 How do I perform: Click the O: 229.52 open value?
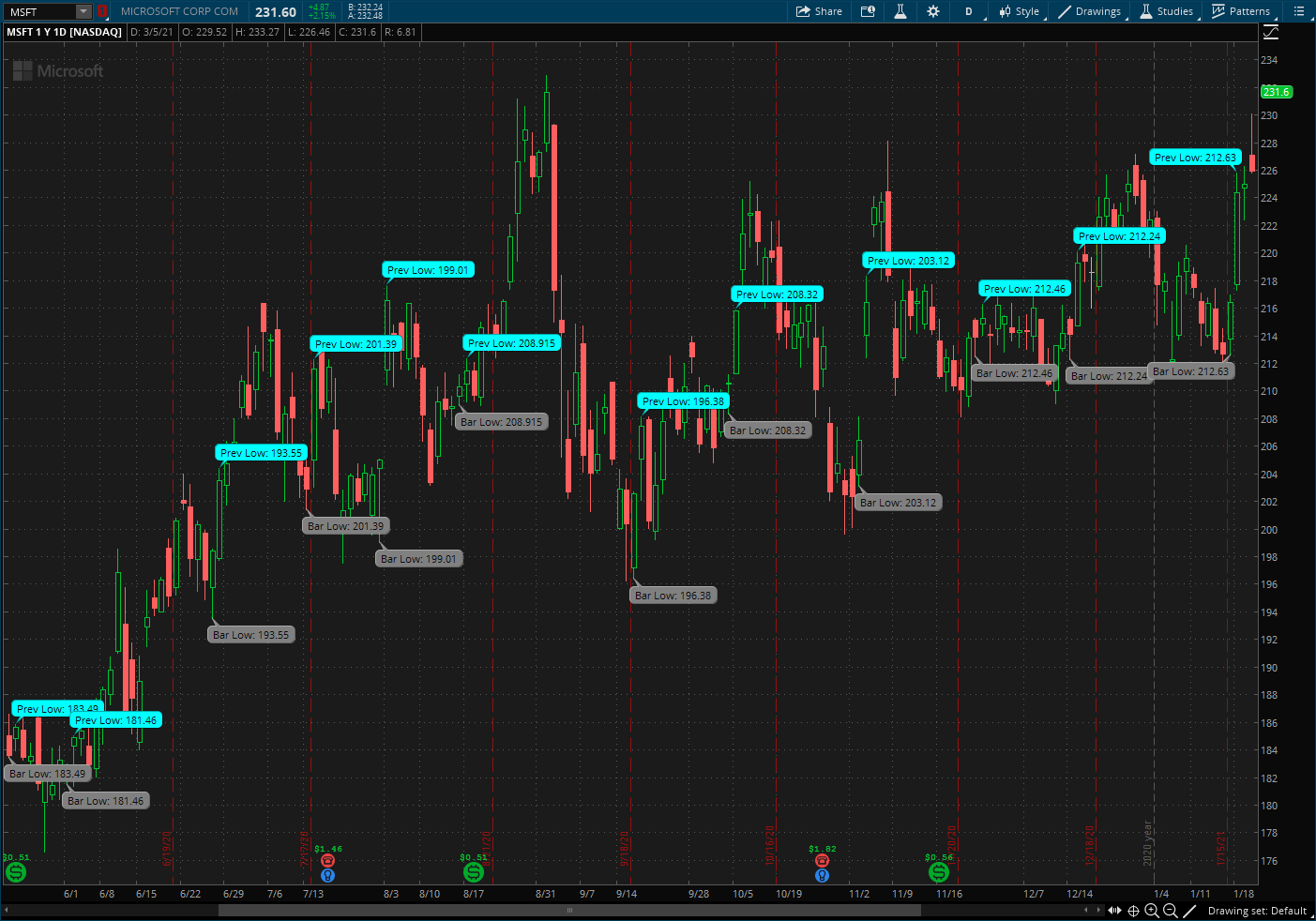pos(204,32)
